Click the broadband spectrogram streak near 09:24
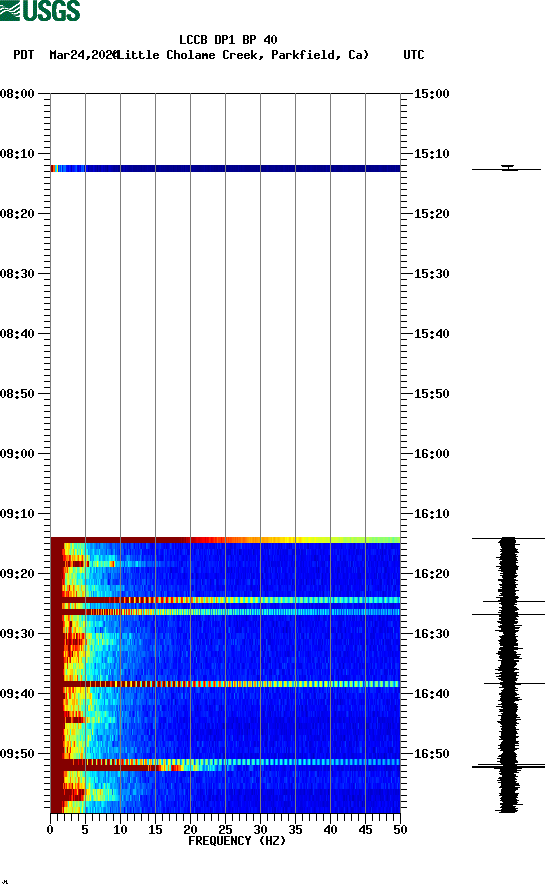The image size is (552, 893). pyautogui.click(x=225, y=600)
